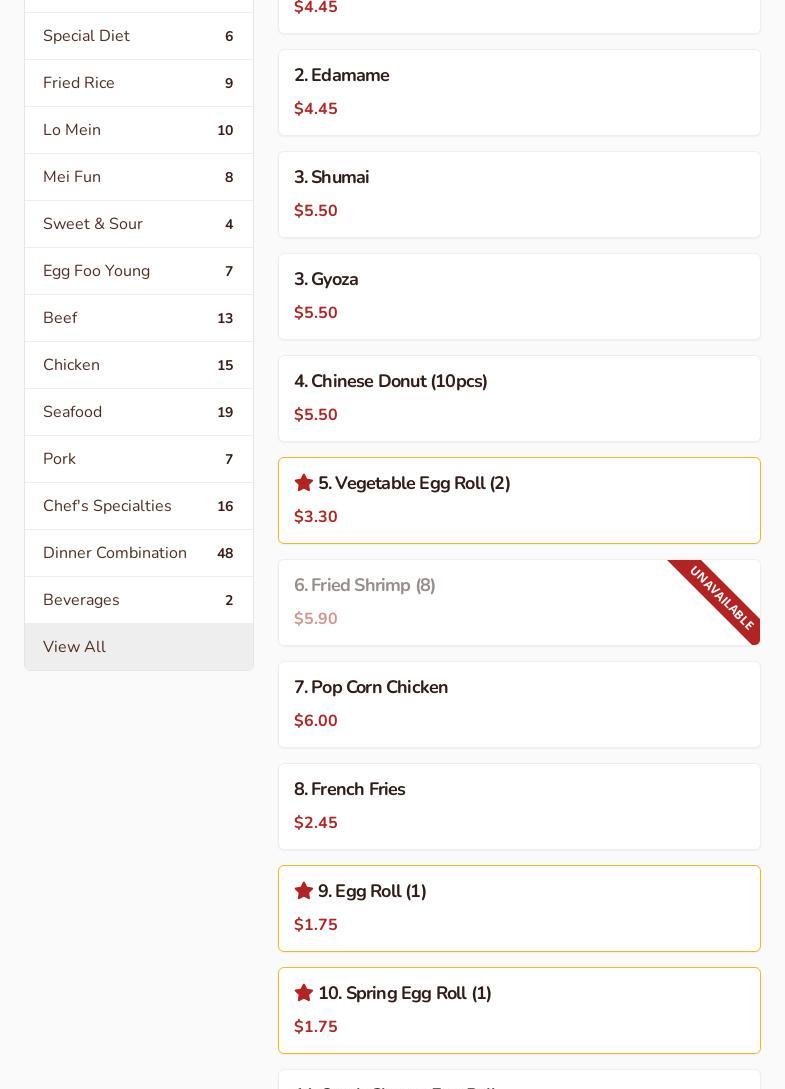Select the Gyoza item card
The width and height of the screenshot is (785, 1089).
[x=519, y=296]
